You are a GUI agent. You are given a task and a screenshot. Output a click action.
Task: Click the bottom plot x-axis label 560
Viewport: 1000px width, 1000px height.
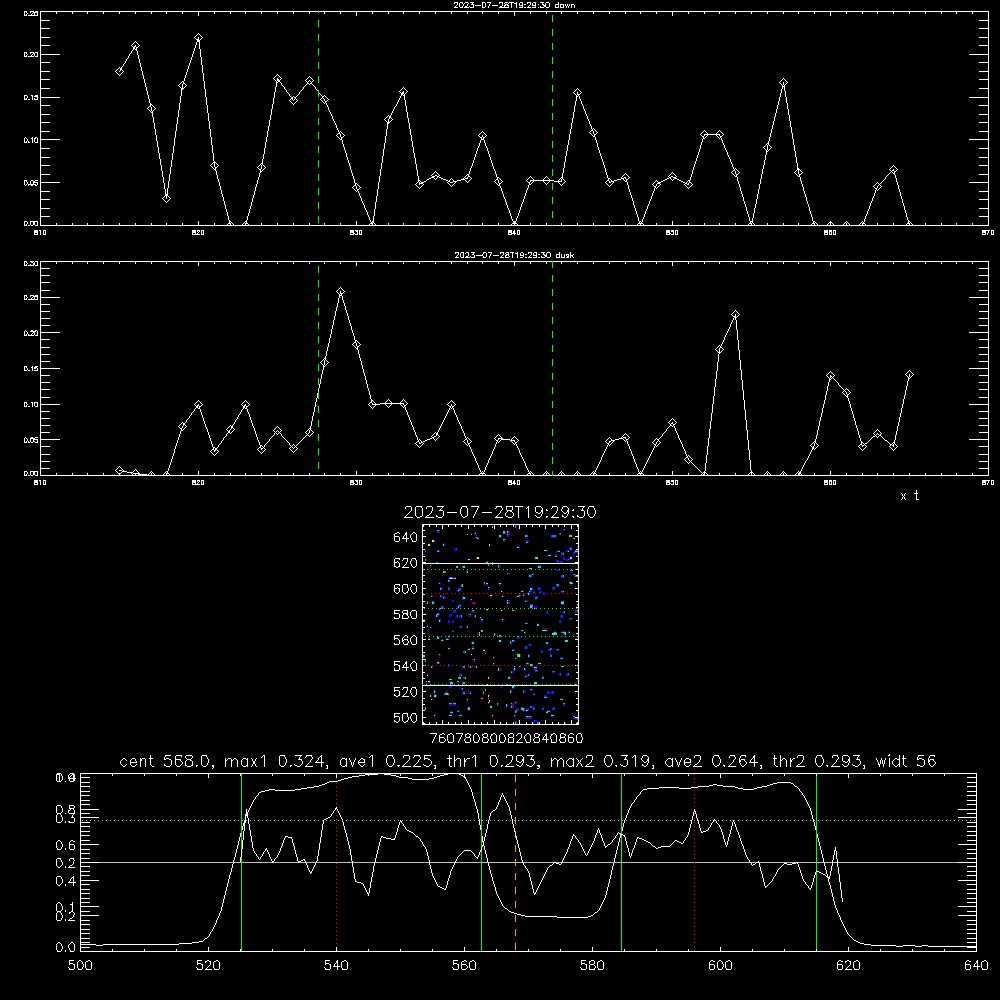pyautogui.click(x=464, y=966)
